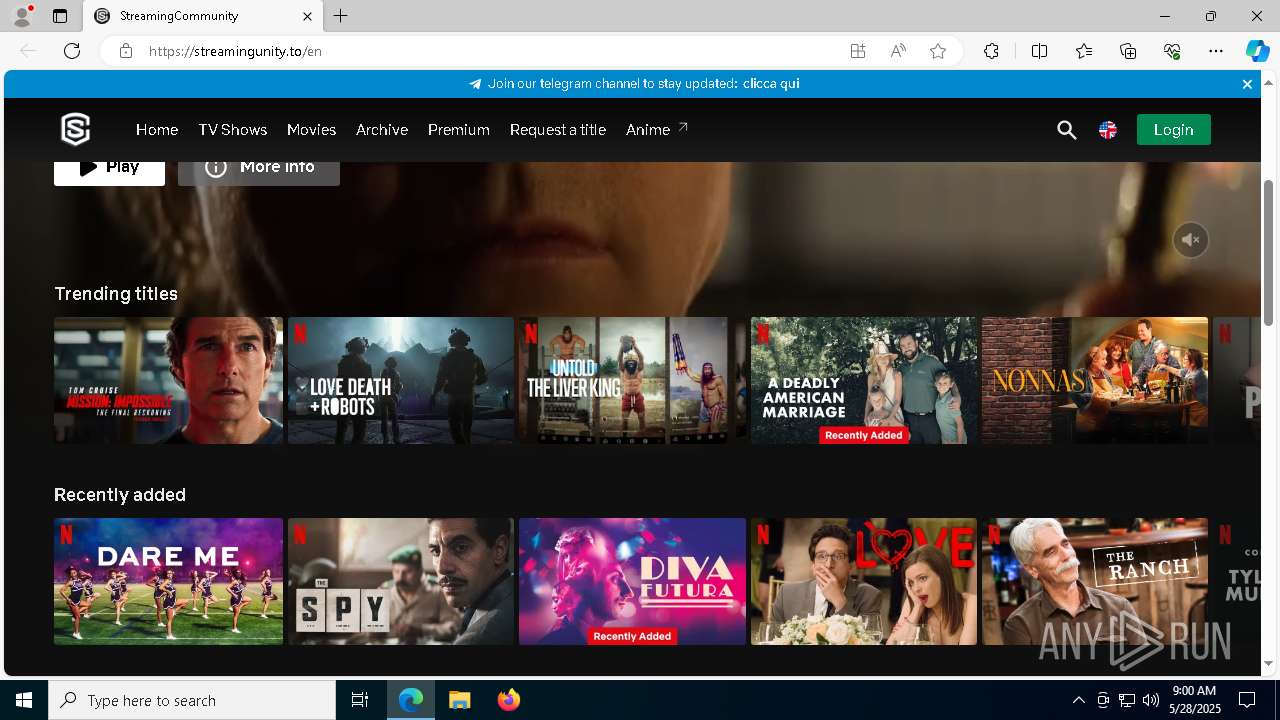Image resolution: width=1280 pixels, height=720 pixels.
Task: Open the Movies section
Action: (x=311, y=130)
